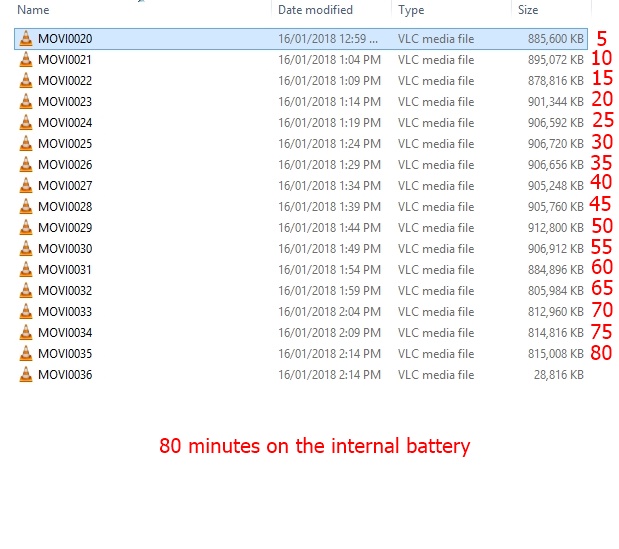Select the file name MOVI0029
Screen dimensions: 619x549
pyautogui.click(x=65, y=228)
